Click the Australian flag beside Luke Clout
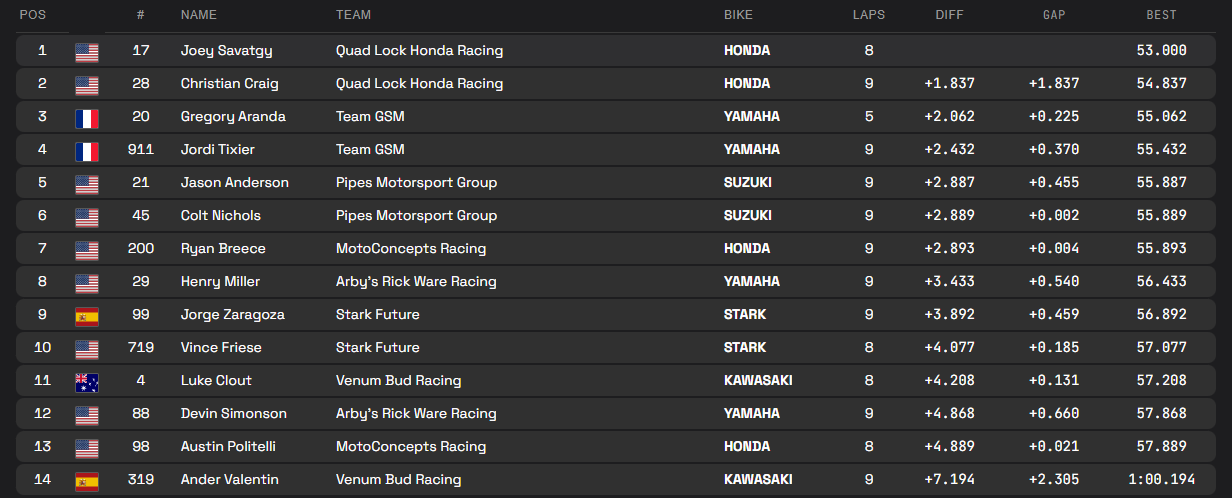 pyautogui.click(x=87, y=381)
